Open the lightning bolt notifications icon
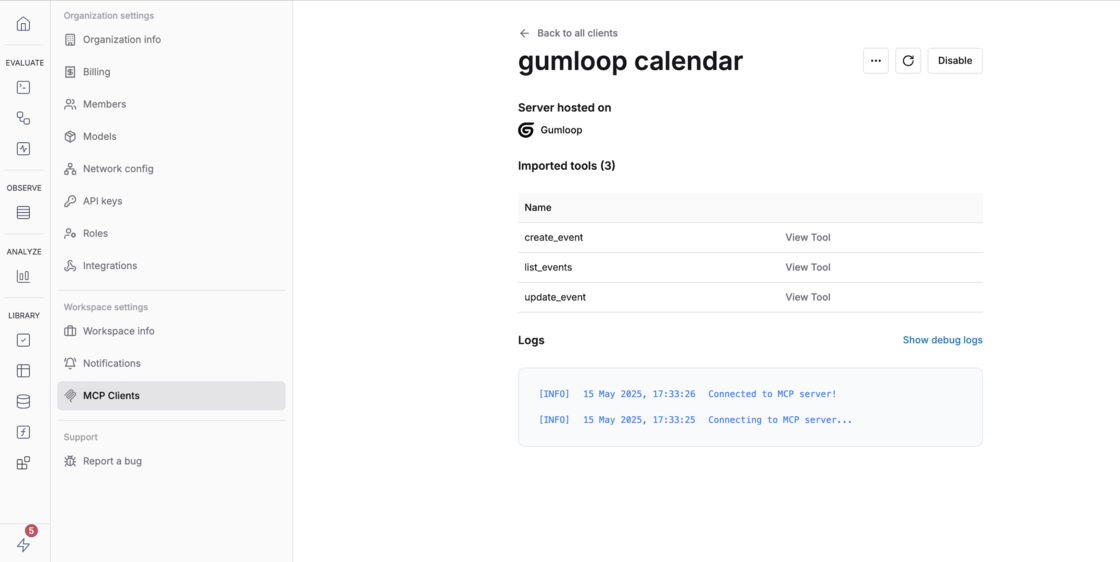Image resolution: width=1120 pixels, height=562 pixels. tap(24, 545)
